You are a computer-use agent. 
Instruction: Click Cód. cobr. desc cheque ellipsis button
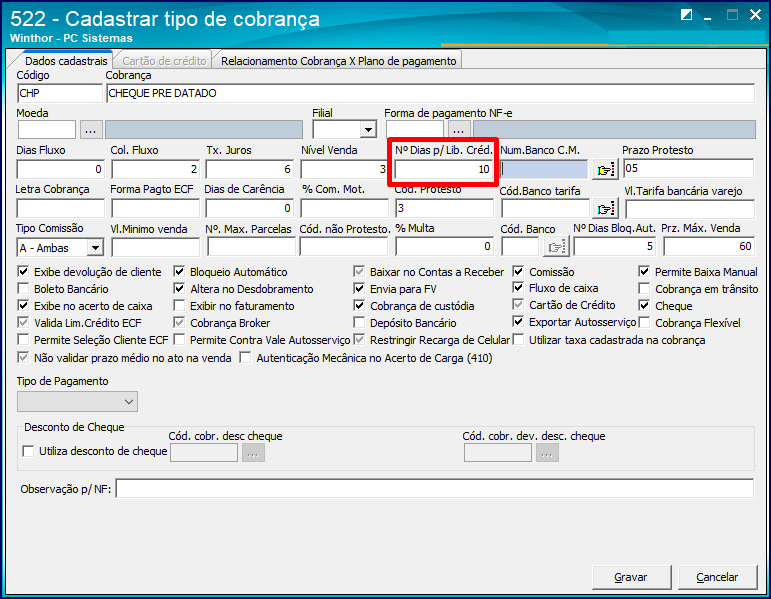tap(253, 453)
